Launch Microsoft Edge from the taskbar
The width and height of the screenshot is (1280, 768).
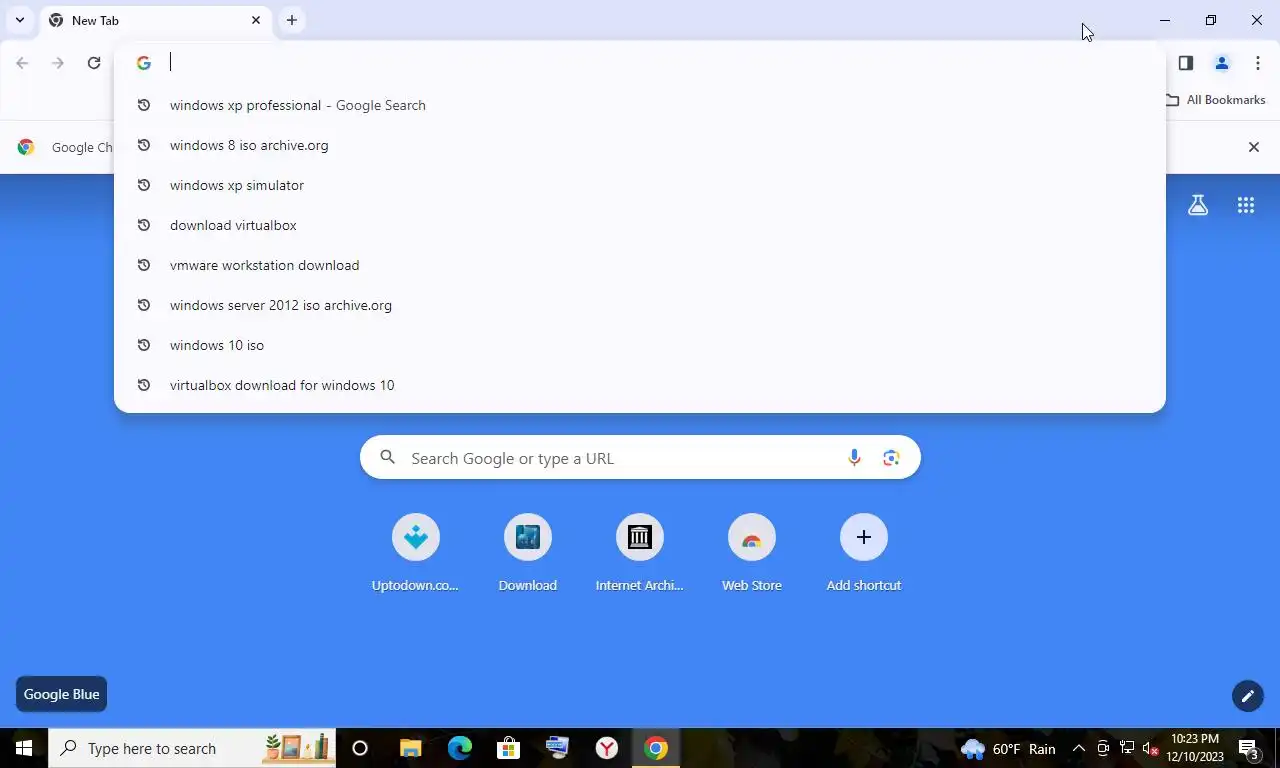(459, 748)
